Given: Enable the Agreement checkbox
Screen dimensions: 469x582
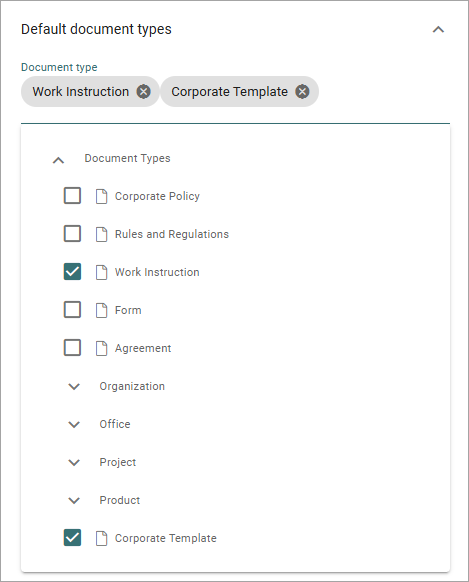Looking at the screenshot, I should coord(72,348).
